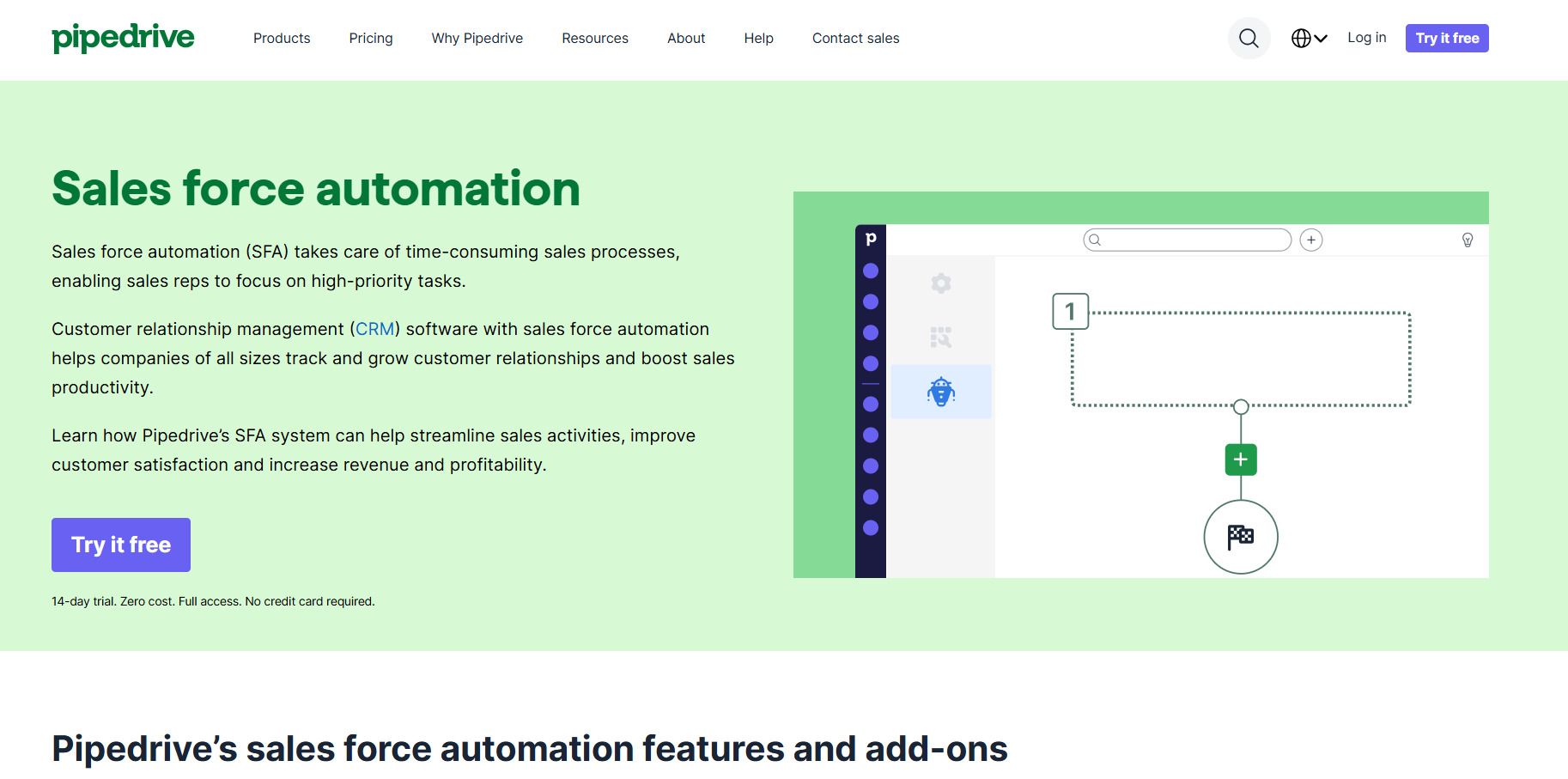Screen dimensions: 1568x779
Task: Click the automation workflow illustration
Action: [x=1141, y=385]
